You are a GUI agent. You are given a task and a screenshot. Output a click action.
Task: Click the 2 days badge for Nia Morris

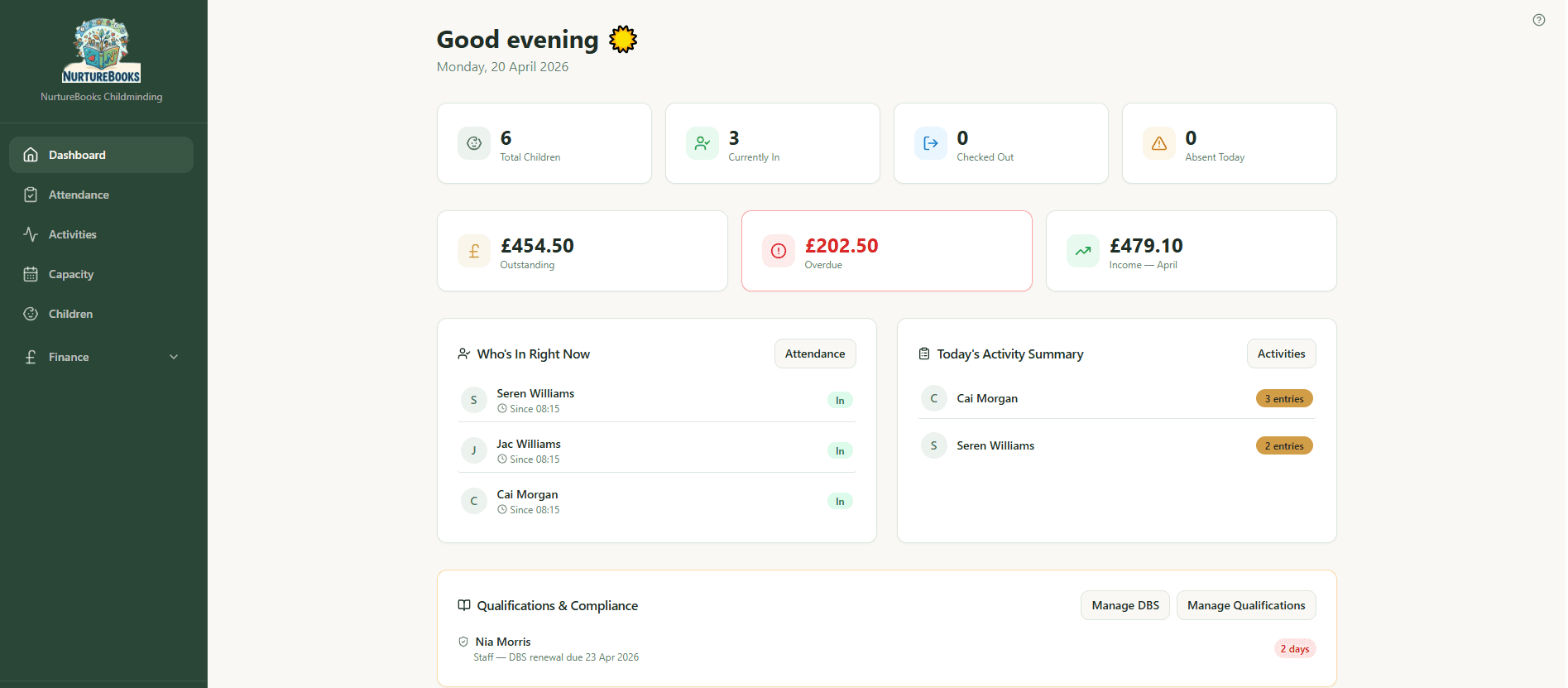click(x=1295, y=648)
